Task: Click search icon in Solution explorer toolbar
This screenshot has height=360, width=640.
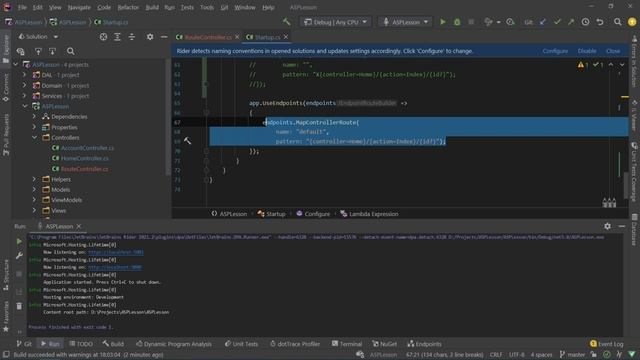Action: click(71, 51)
